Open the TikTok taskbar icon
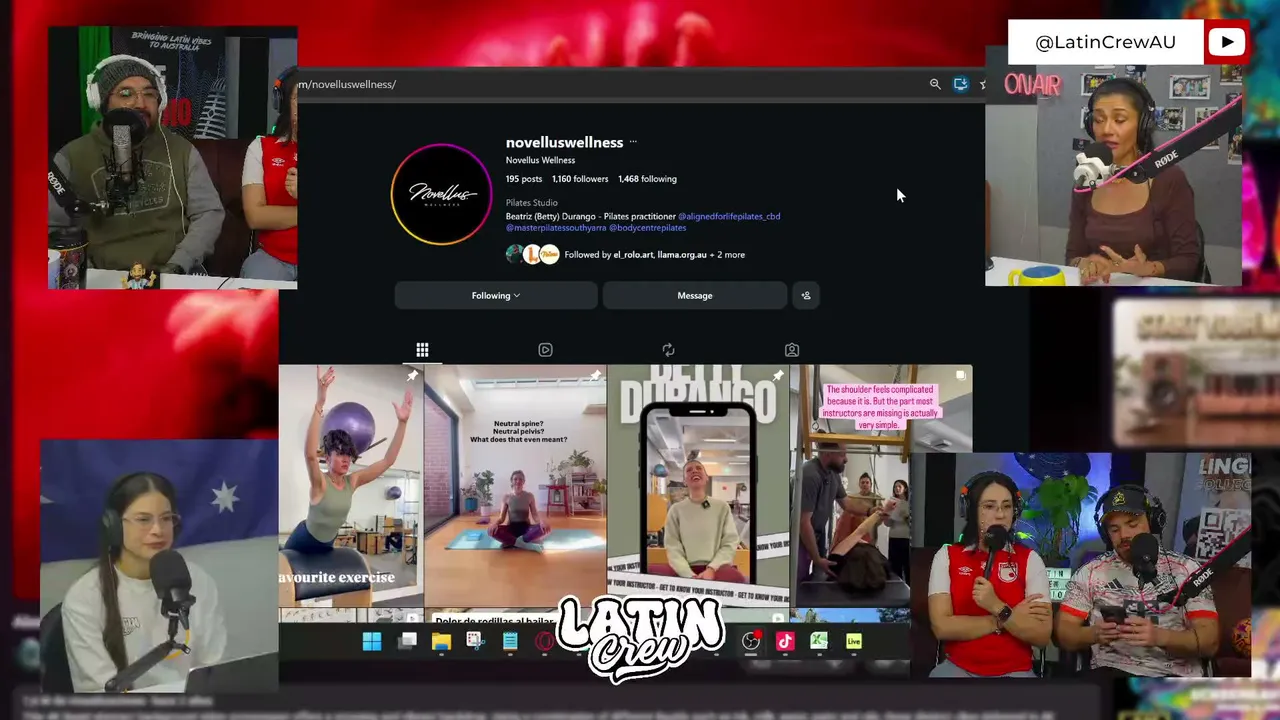 (x=785, y=642)
